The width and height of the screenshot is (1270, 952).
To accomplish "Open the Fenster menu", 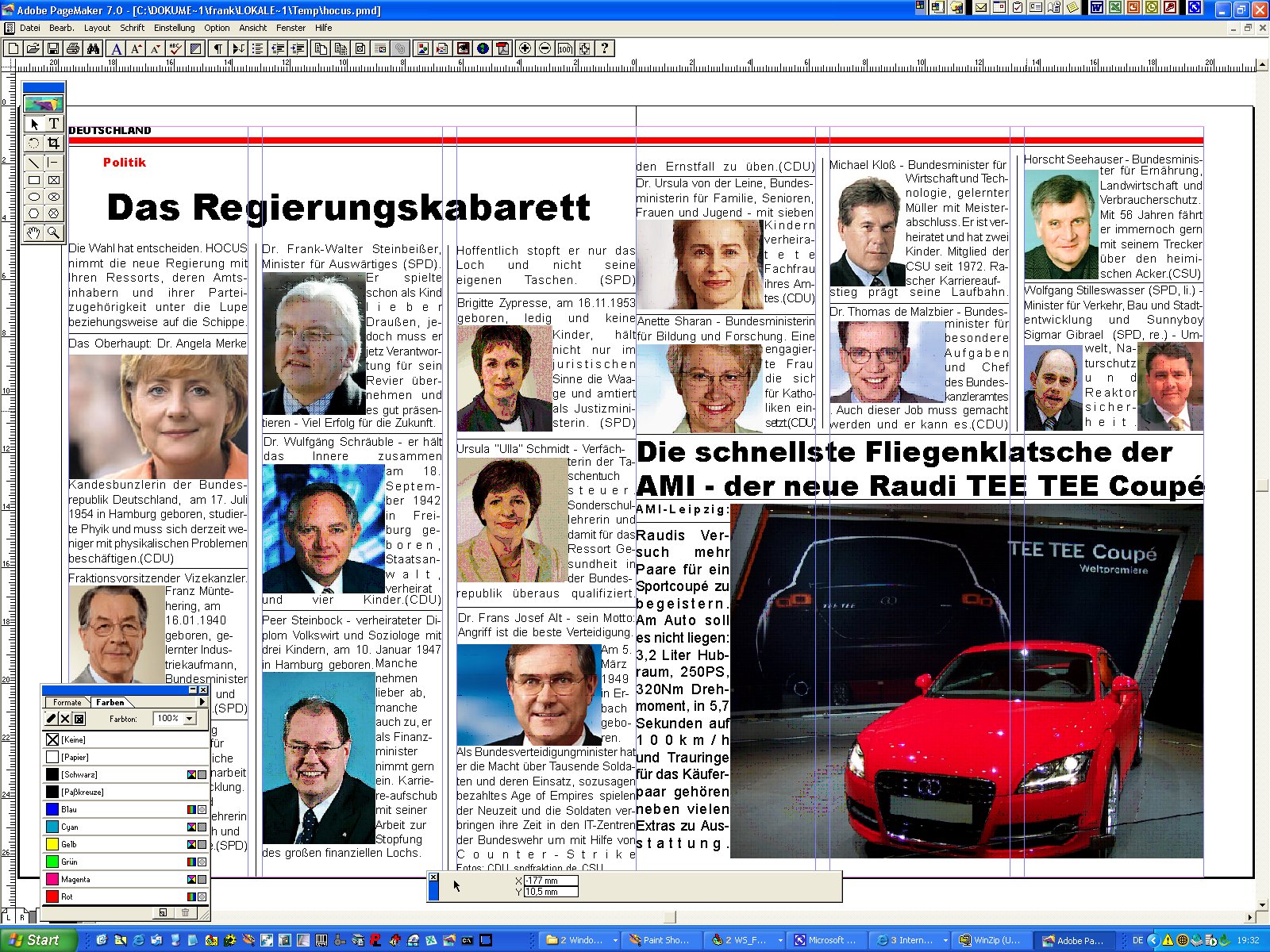I will (291, 28).
